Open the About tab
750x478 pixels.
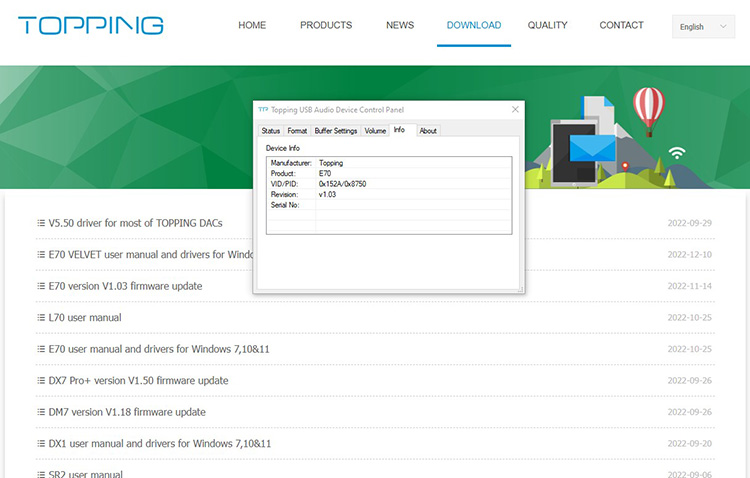[428, 131]
